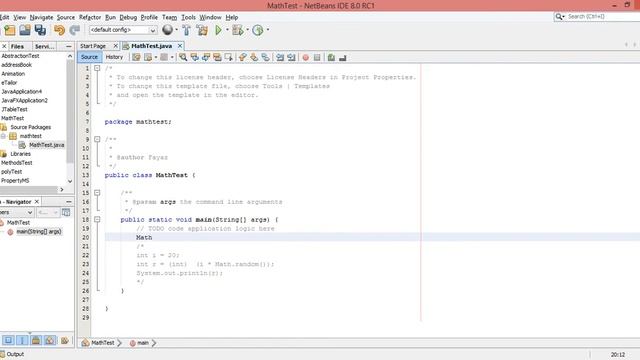Close the MathTest.java tab
The width and height of the screenshot is (640, 360).
tap(180, 46)
